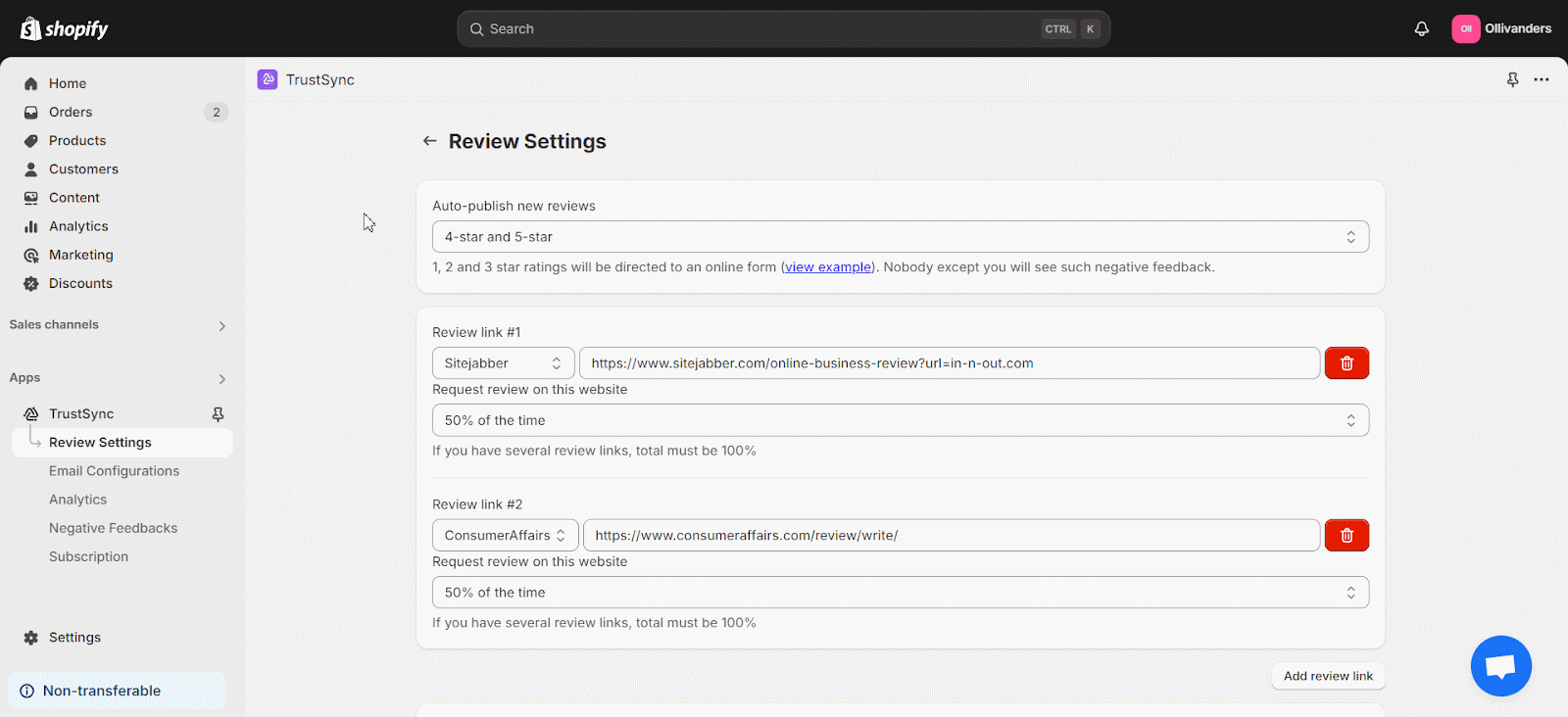Click the ConsumerAffairs URL input field
The width and height of the screenshot is (1568, 717).
tap(952, 535)
